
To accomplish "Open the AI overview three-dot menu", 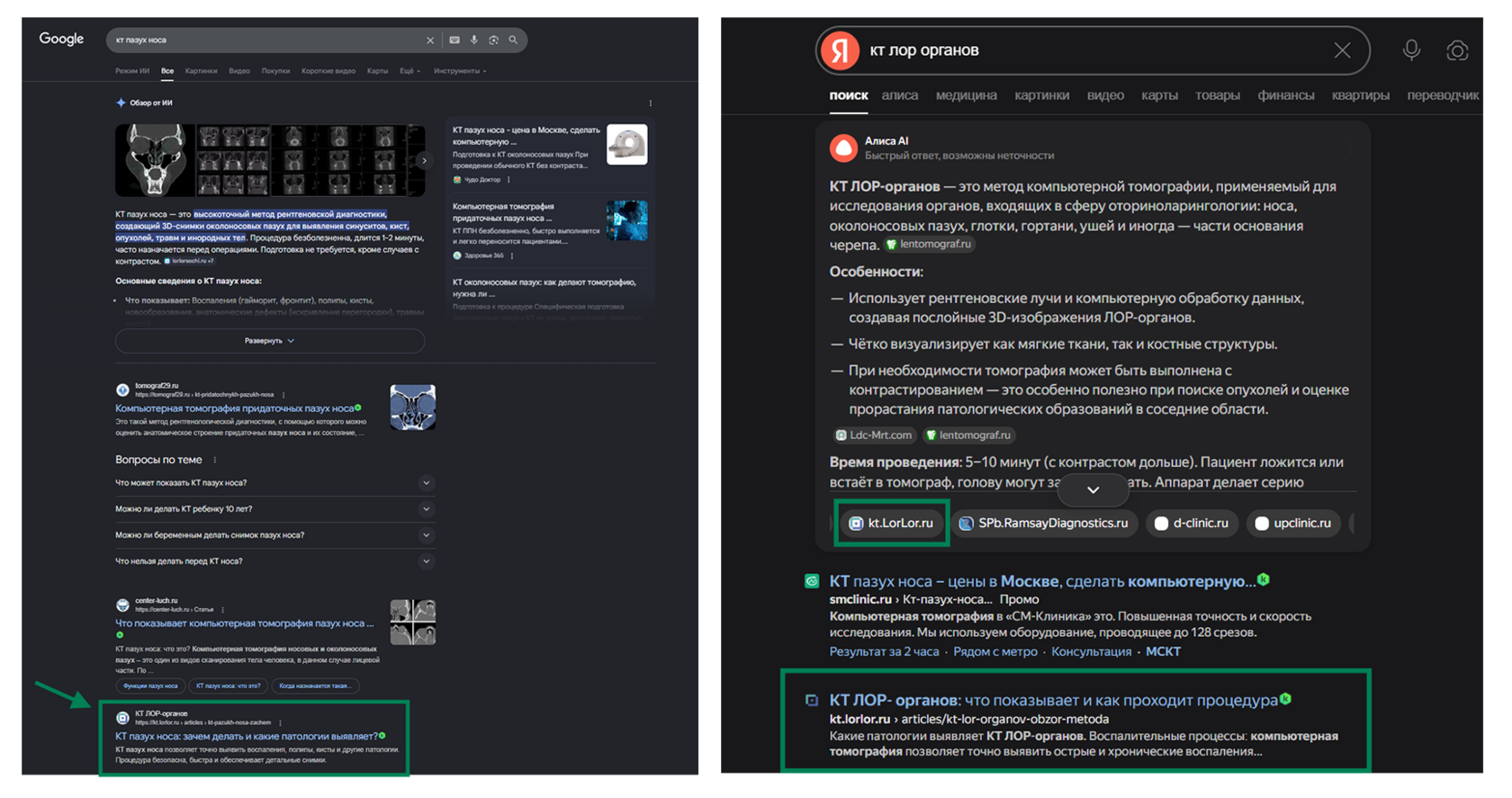I will [651, 103].
